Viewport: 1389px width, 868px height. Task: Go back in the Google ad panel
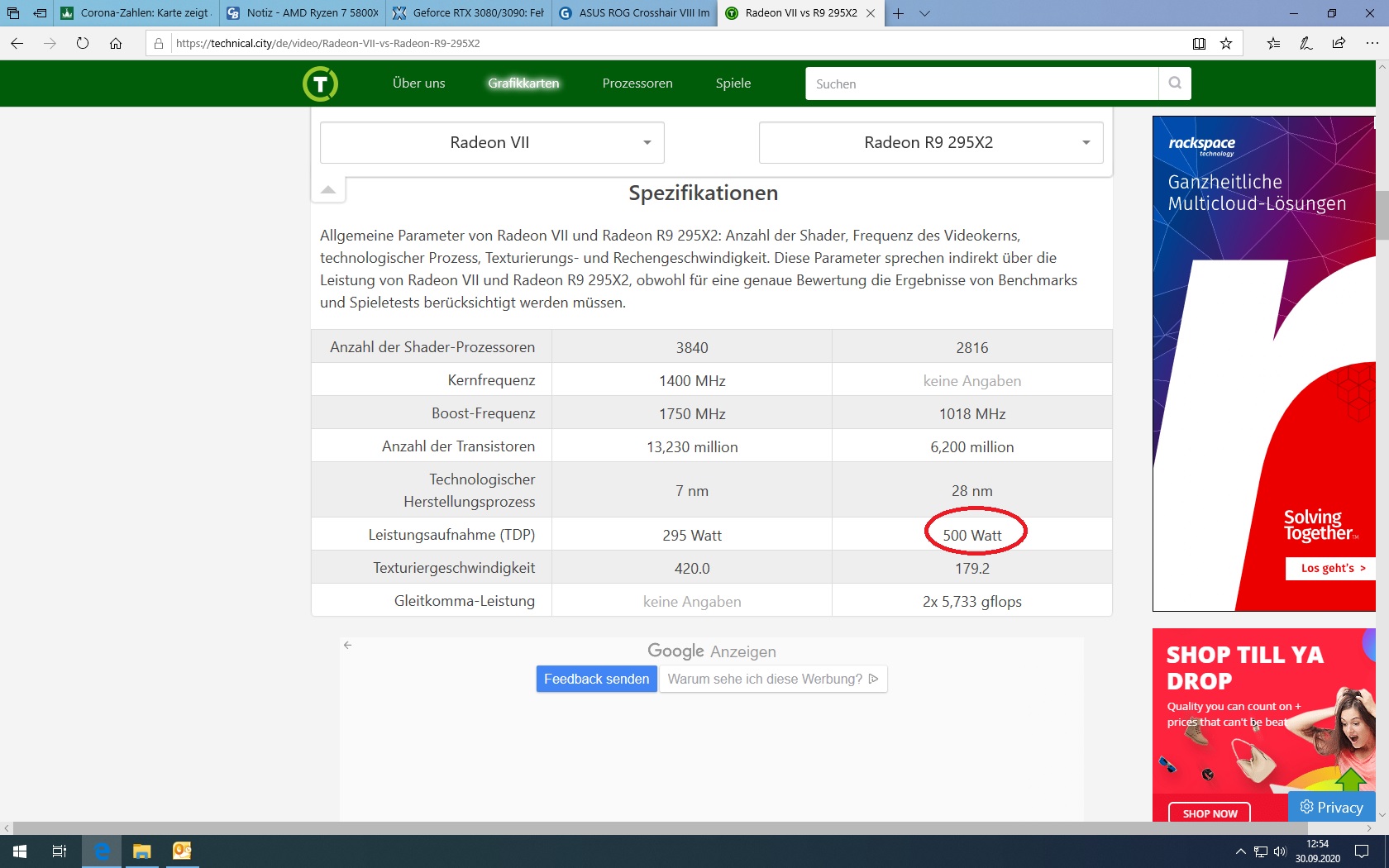348,645
